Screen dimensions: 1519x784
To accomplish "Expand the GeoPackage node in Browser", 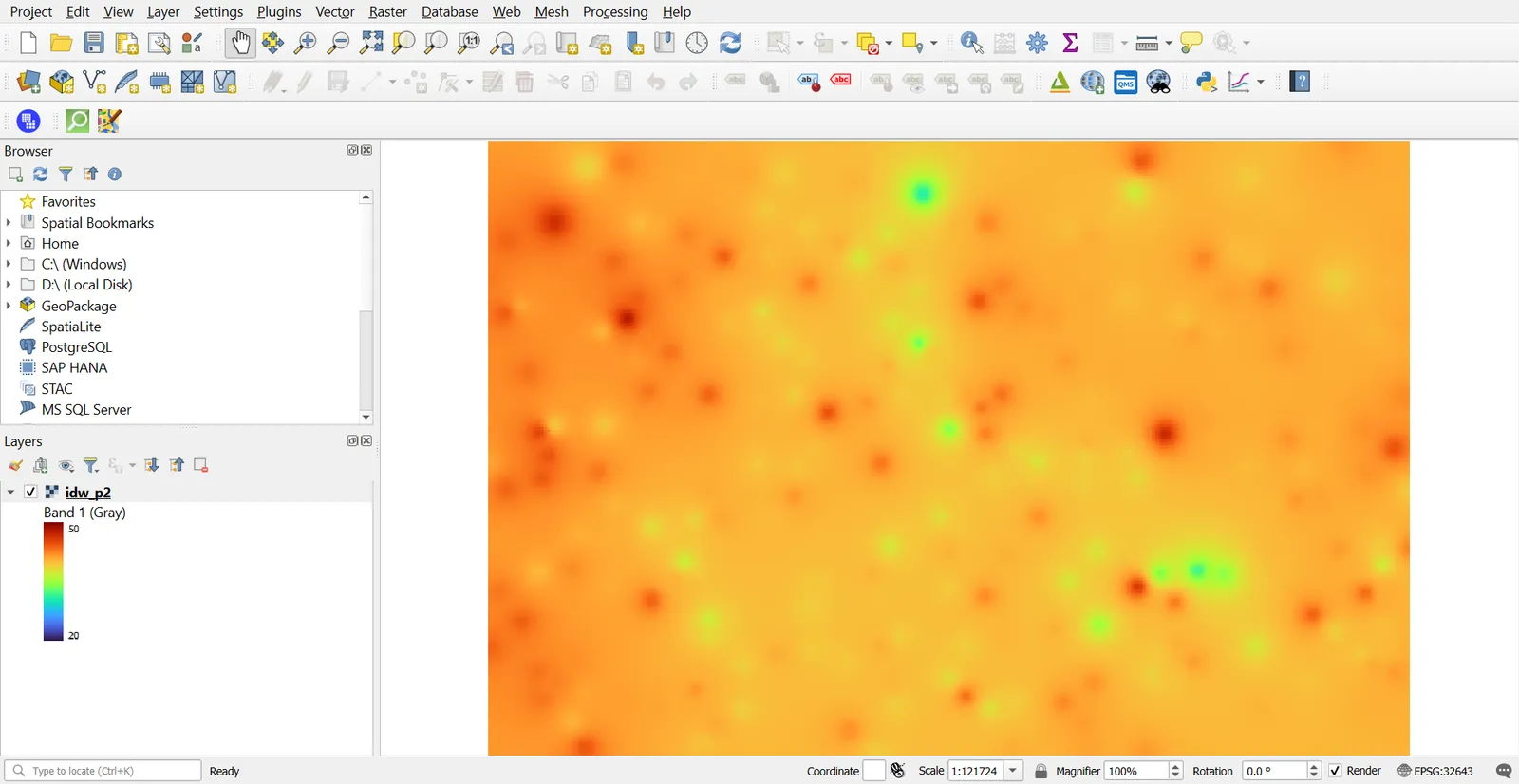I will [9, 306].
